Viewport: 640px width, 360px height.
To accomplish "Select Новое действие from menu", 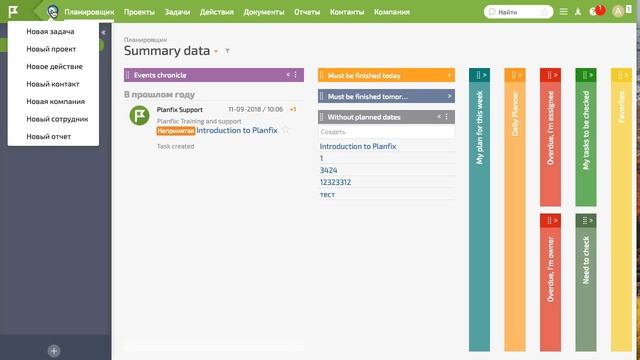I will click(x=54, y=67).
